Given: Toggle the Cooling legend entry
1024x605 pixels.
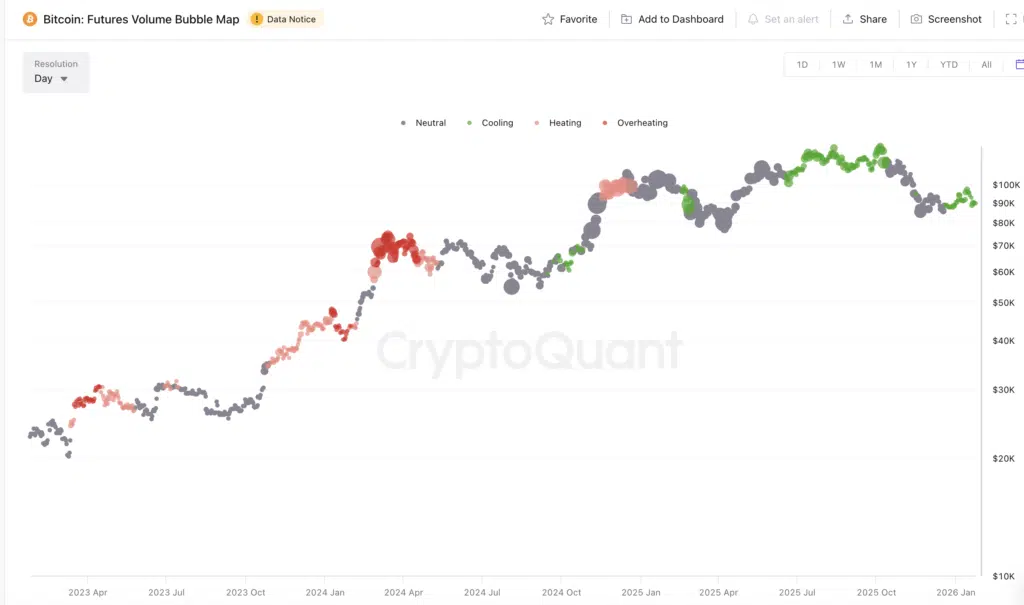Looking at the screenshot, I should (496, 122).
